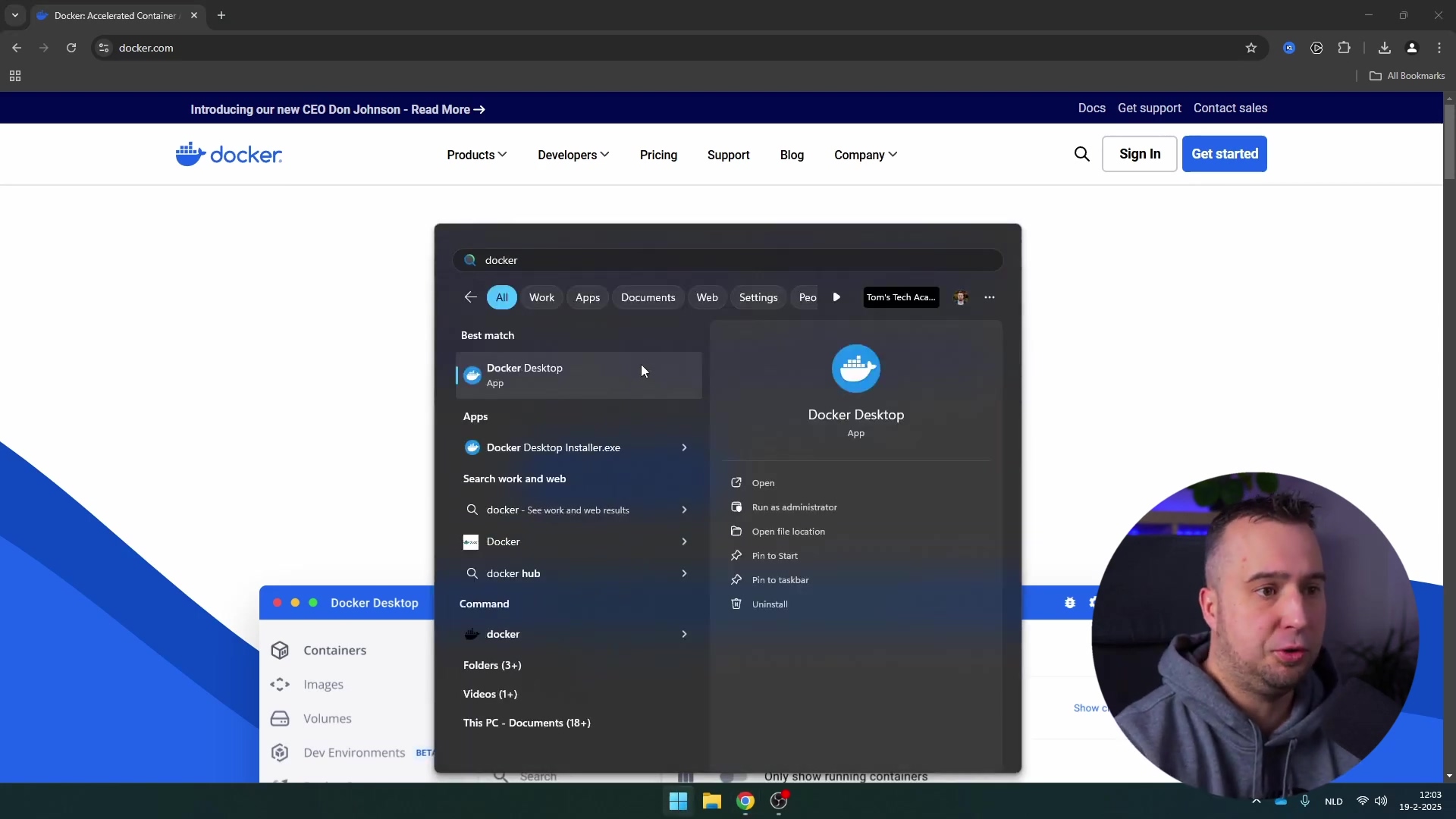This screenshot has height=819, width=1456.
Task: Open All Bookmarks folder
Action: click(x=1407, y=76)
